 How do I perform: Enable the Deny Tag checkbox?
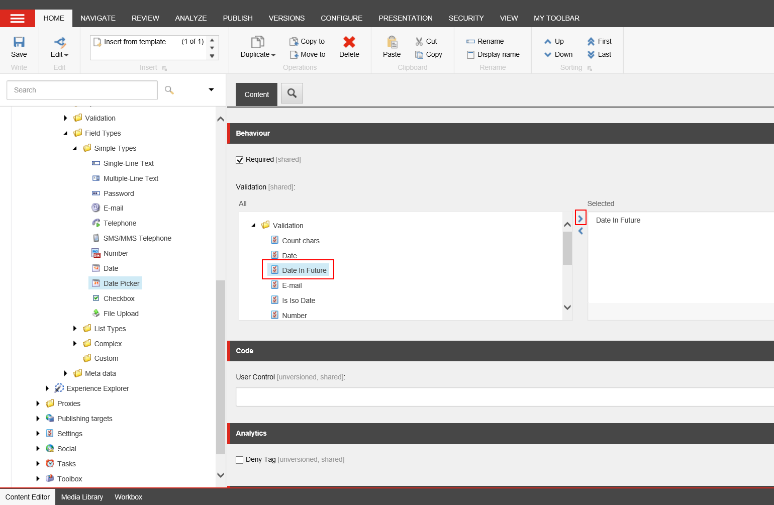tap(240, 459)
